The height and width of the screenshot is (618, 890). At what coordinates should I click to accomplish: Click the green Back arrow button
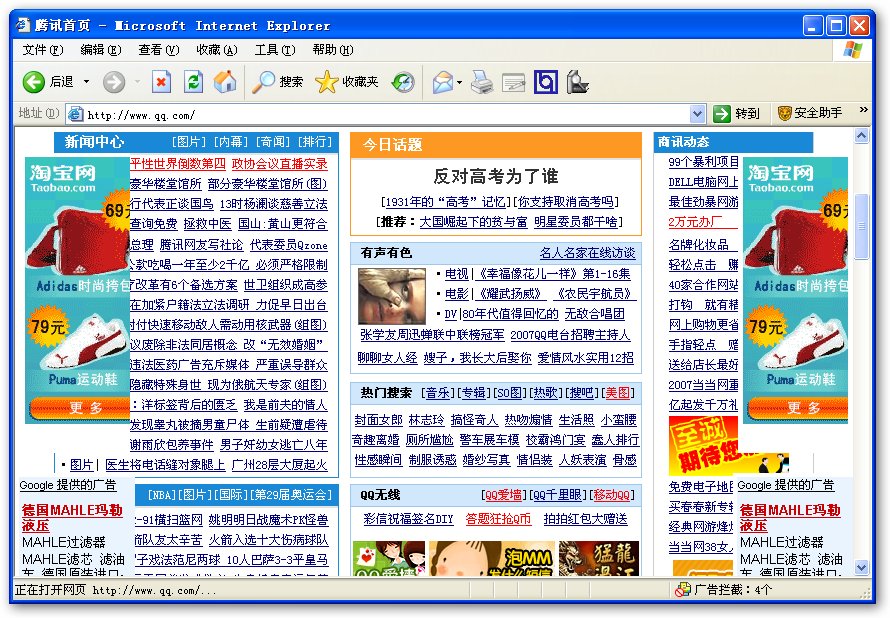tap(33, 82)
